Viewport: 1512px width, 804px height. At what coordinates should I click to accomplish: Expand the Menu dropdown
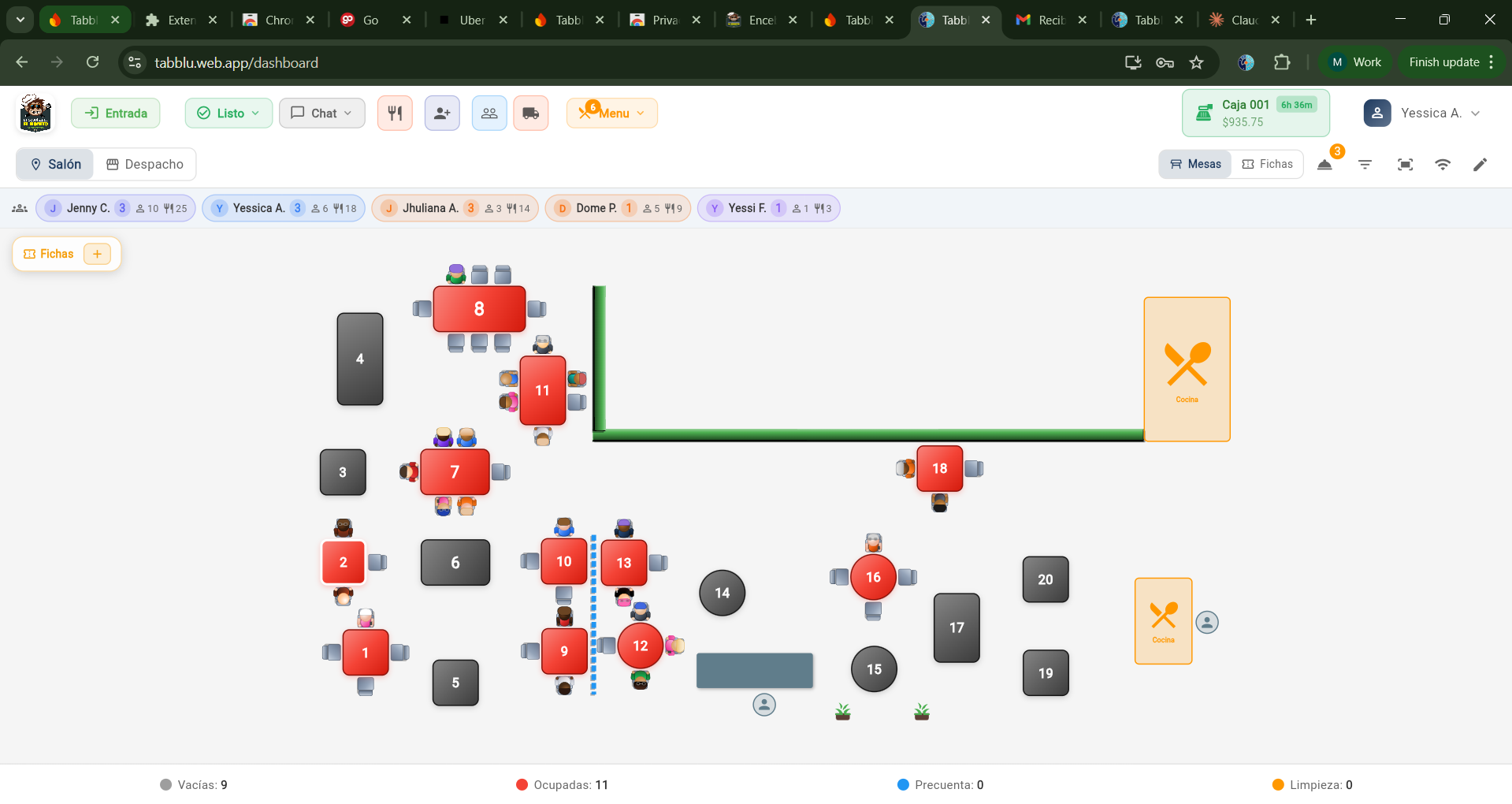tap(612, 113)
